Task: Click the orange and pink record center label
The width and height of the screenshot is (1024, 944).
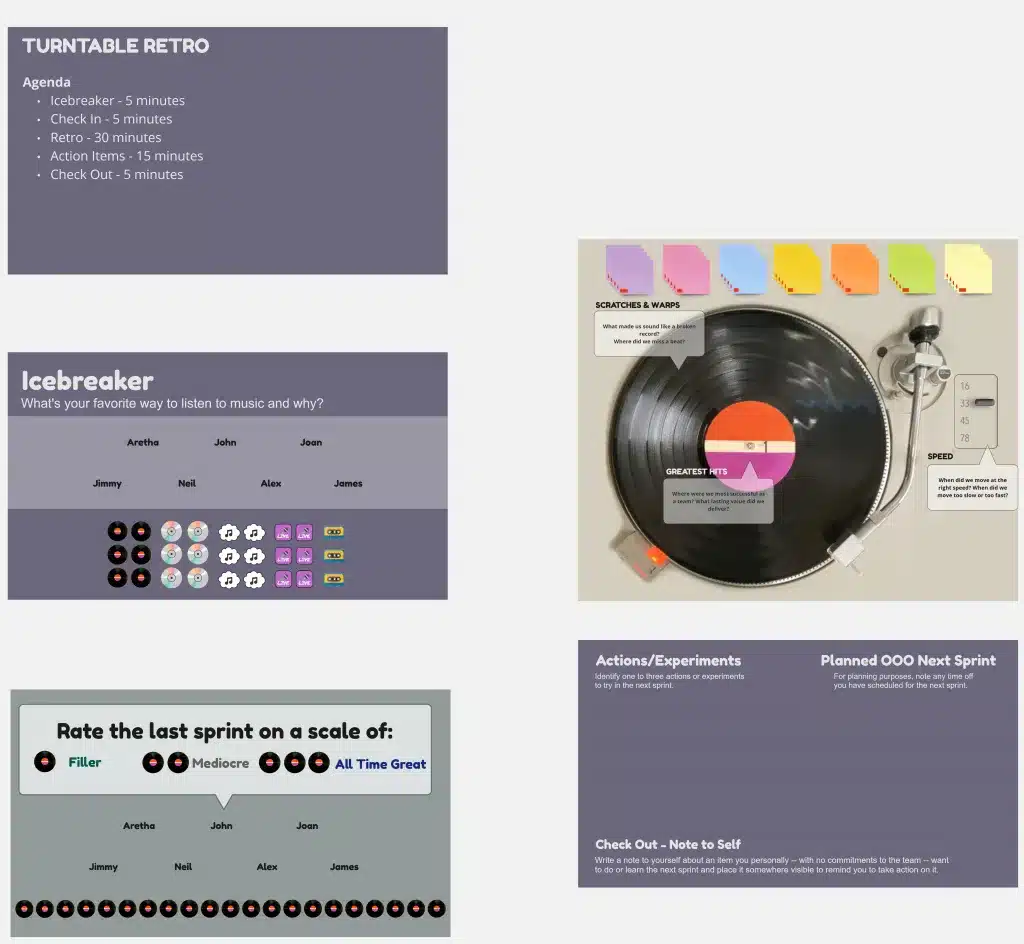Action: coord(750,446)
